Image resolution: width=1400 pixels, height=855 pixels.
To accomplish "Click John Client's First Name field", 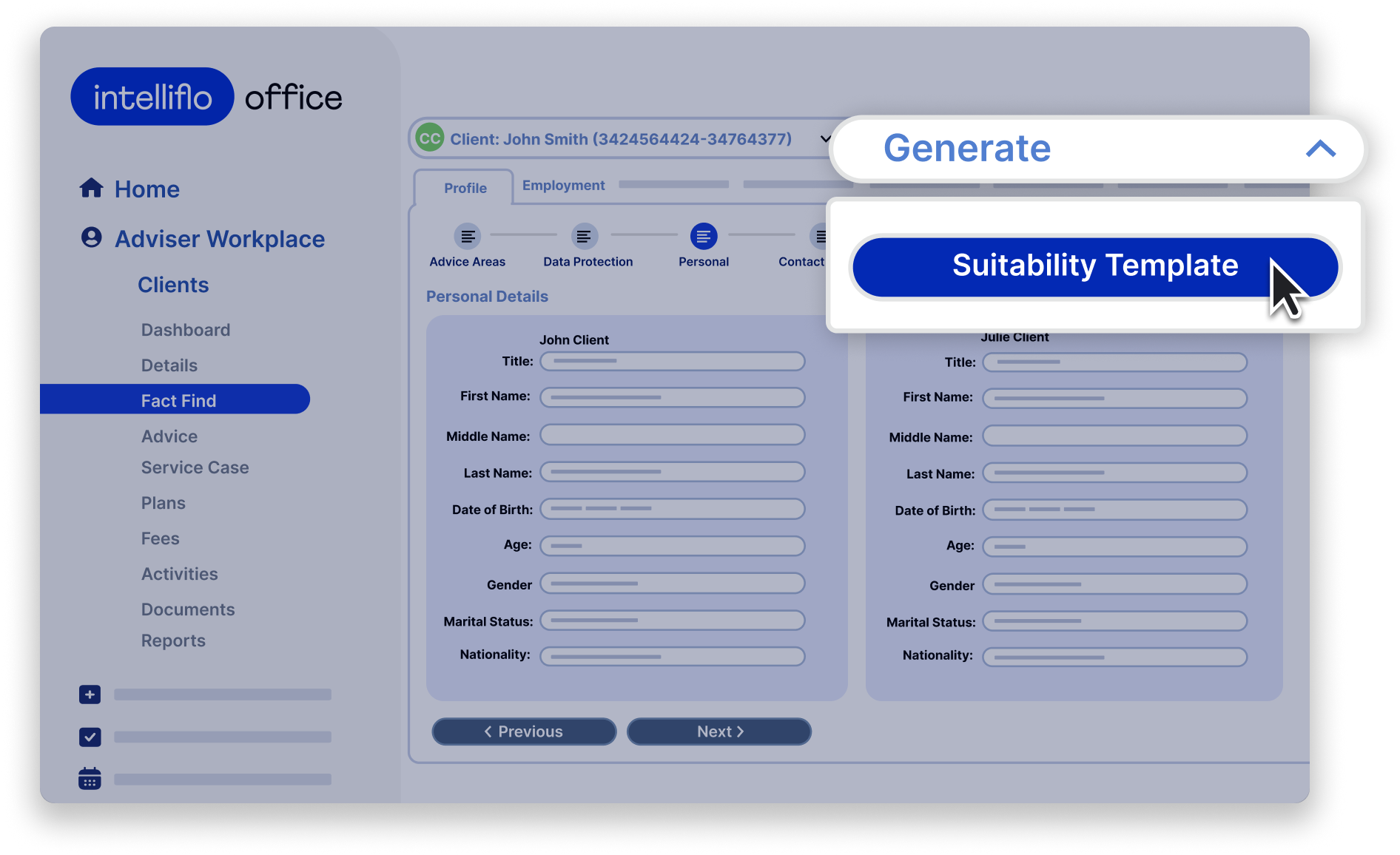I will pos(673,397).
